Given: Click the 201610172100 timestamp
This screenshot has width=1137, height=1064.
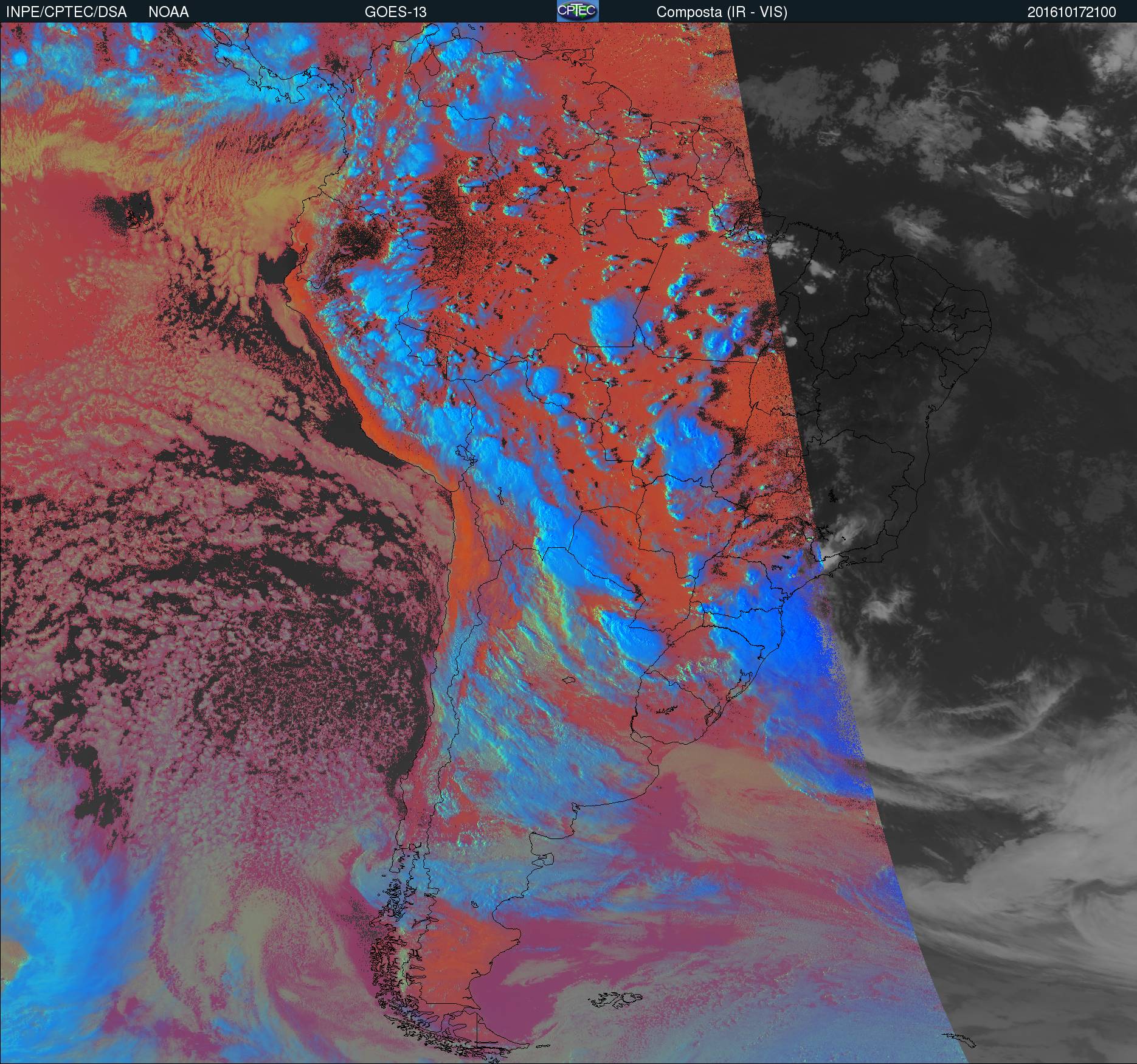Looking at the screenshot, I should point(1071,12).
